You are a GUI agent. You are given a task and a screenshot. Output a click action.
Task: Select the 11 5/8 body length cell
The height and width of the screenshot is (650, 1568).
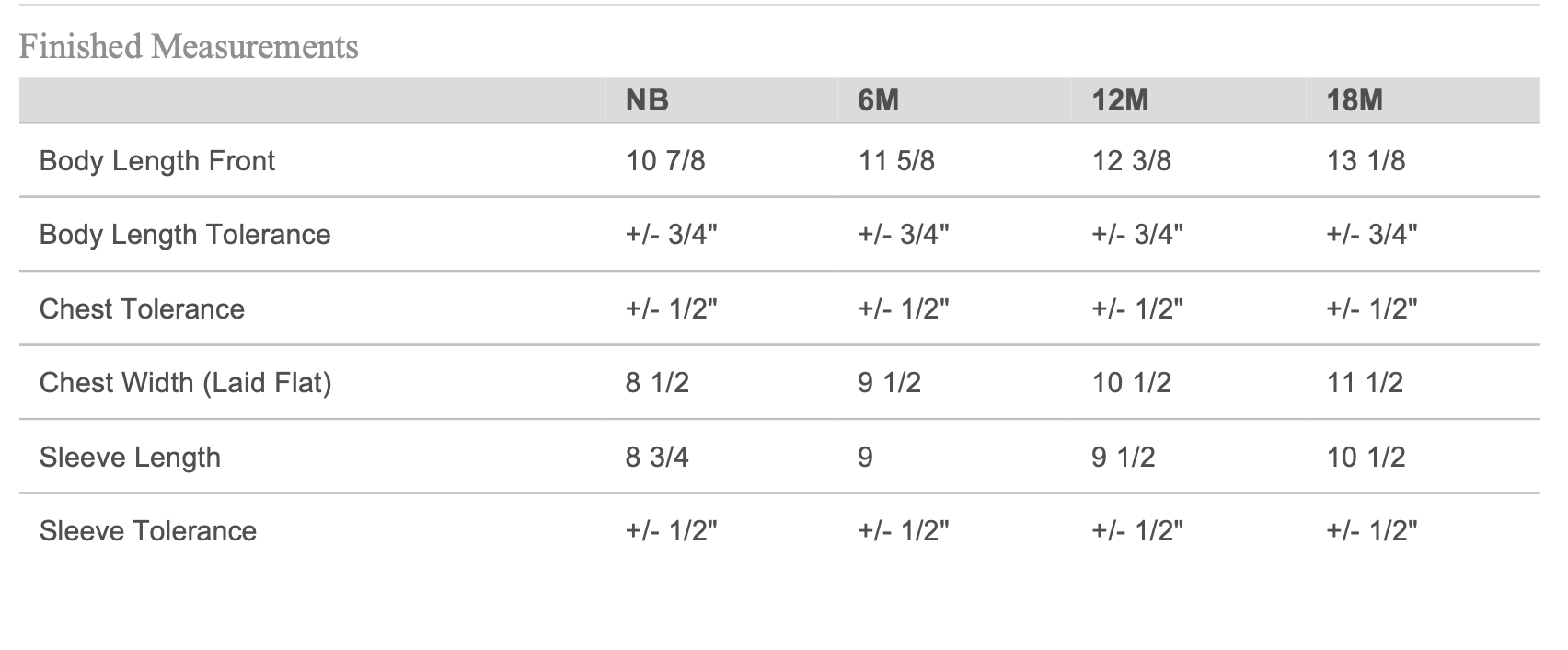(x=896, y=161)
